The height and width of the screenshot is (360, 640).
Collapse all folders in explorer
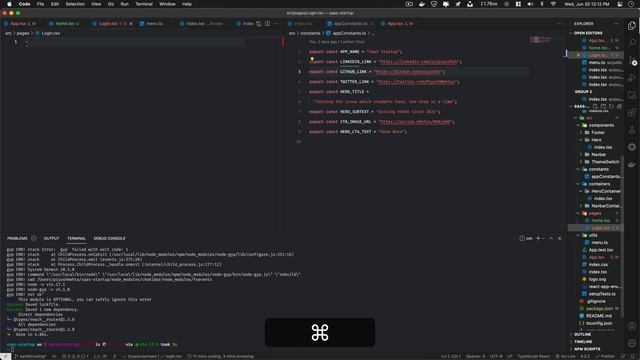(619, 107)
